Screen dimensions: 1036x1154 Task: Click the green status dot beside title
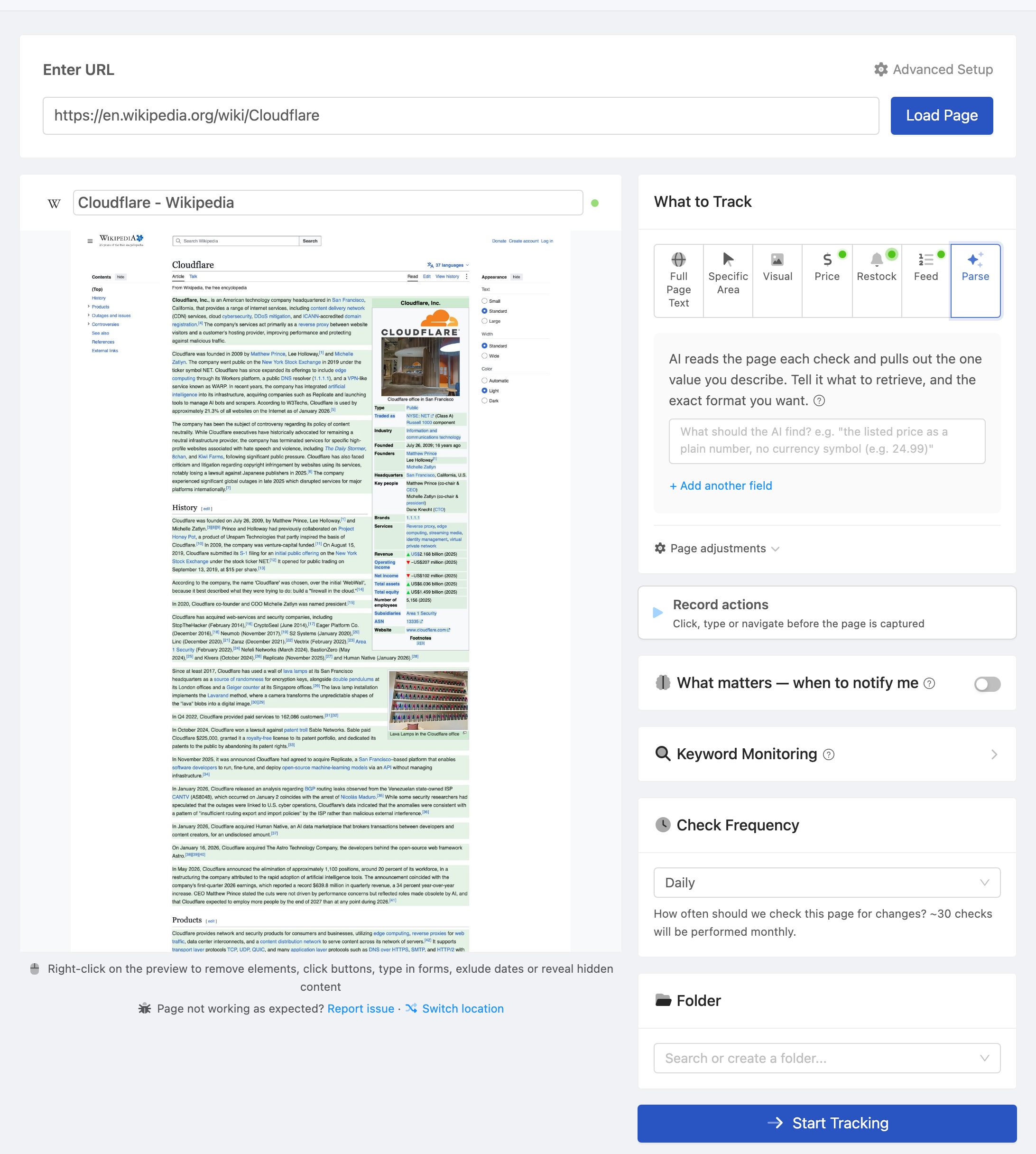point(595,203)
